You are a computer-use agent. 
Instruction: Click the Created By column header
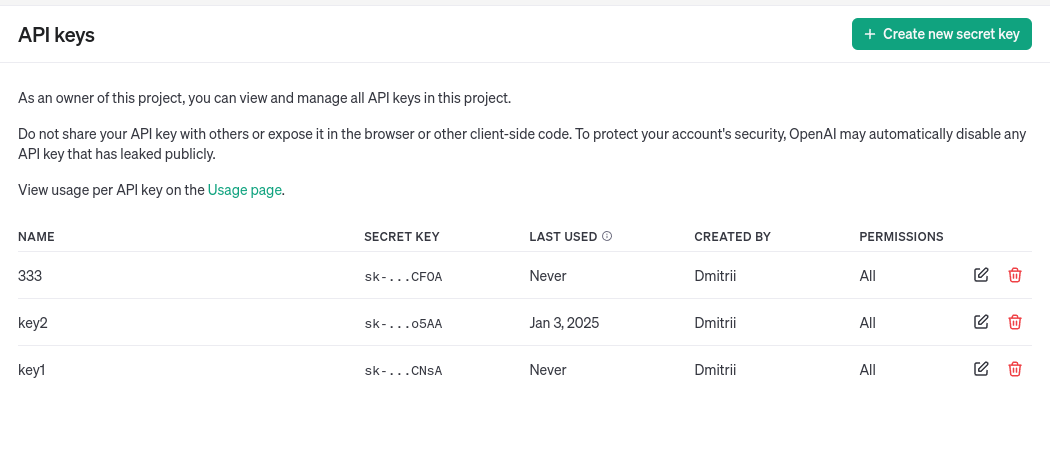(x=732, y=237)
